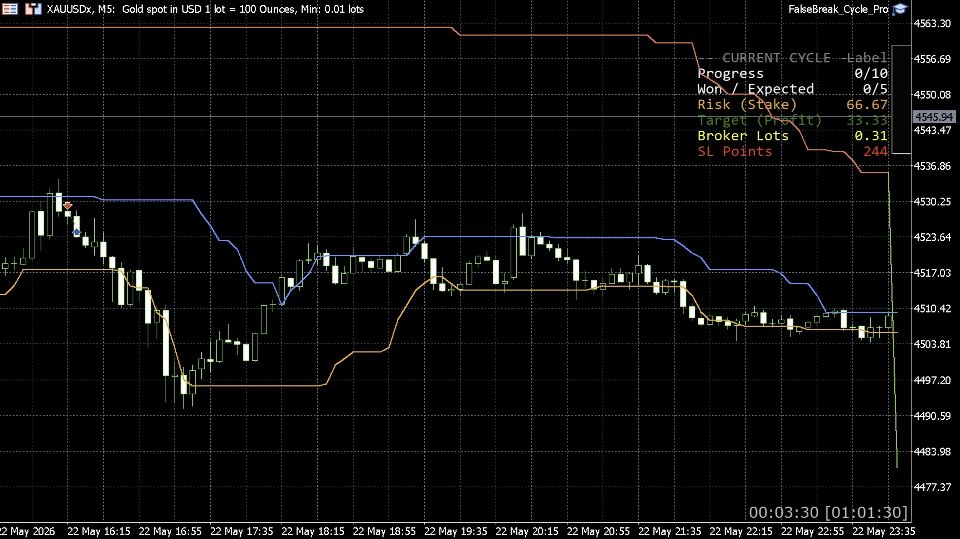Click time axis label 22 May 19:35
960x539 pixels.
(456, 531)
